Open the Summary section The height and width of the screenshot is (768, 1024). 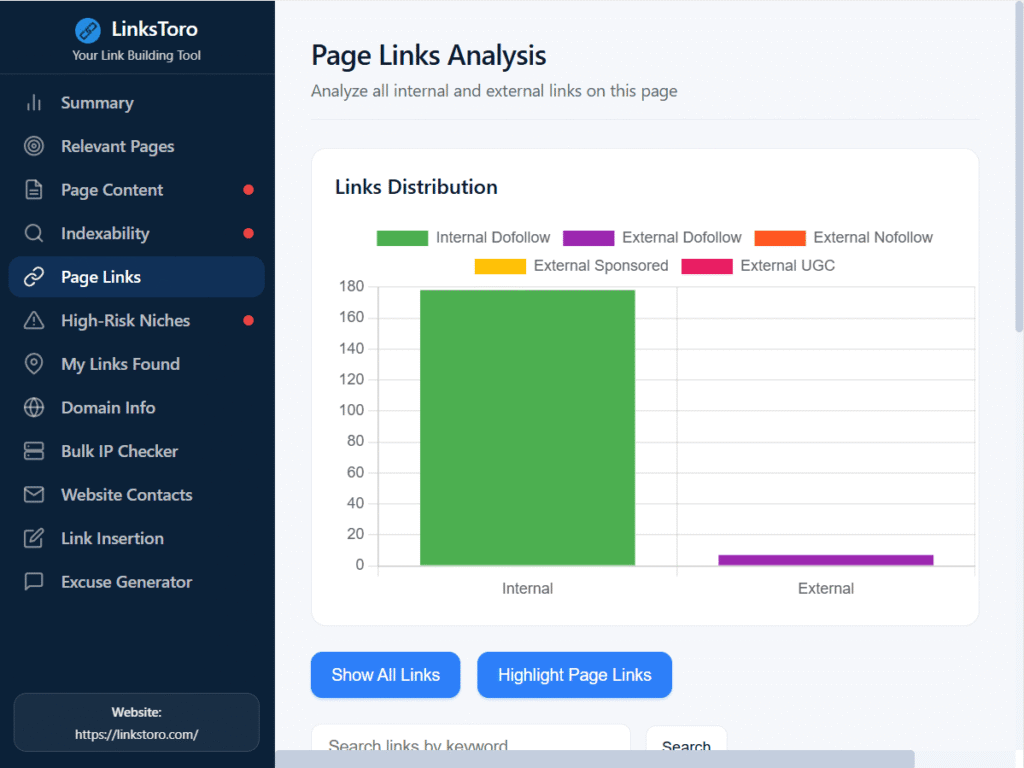(x=136, y=103)
